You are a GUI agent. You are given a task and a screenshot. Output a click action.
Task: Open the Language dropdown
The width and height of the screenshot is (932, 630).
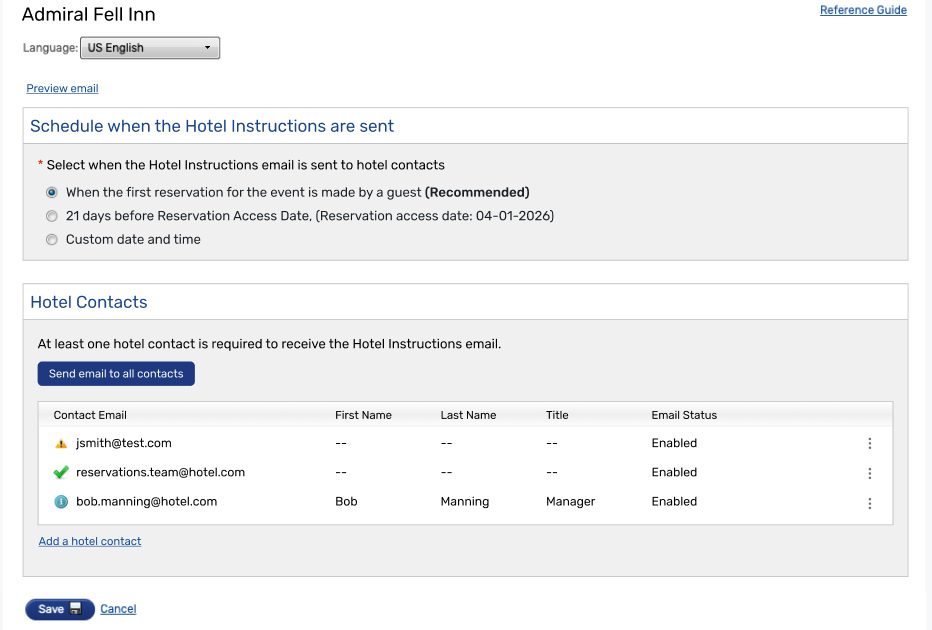pyautogui.click(x=149, y=48)
